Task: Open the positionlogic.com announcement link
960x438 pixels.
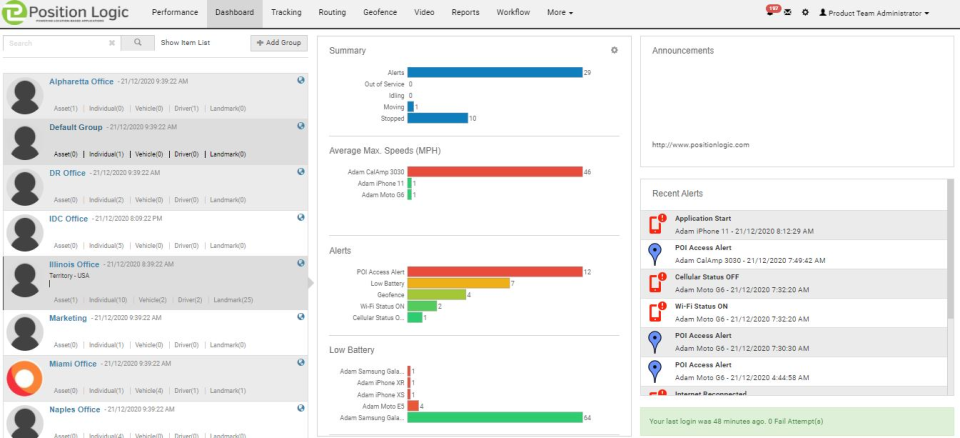Action: [x=700, y=145]
